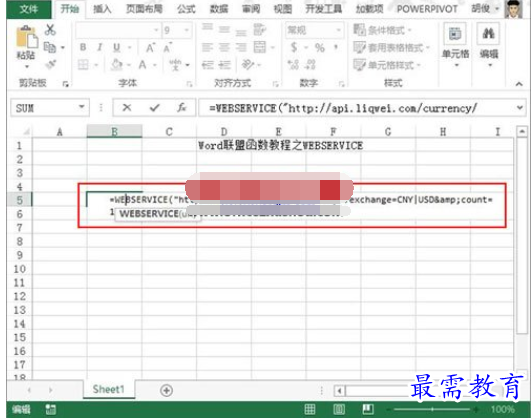
Task: Open the font name combo box
Action: 118,30
